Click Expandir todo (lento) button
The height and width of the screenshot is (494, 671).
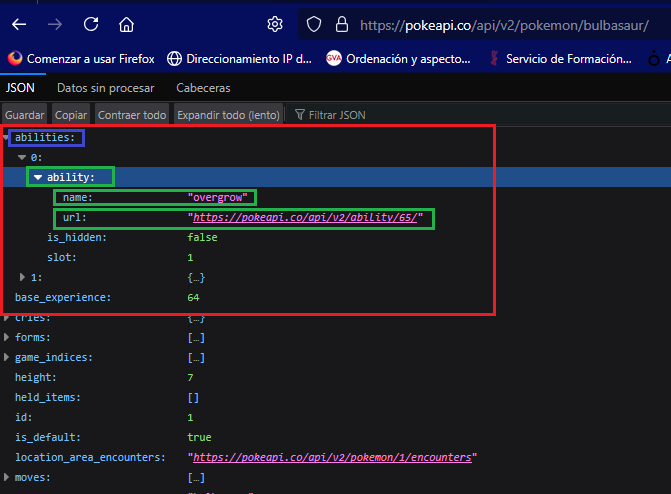(x=228, y=115)
